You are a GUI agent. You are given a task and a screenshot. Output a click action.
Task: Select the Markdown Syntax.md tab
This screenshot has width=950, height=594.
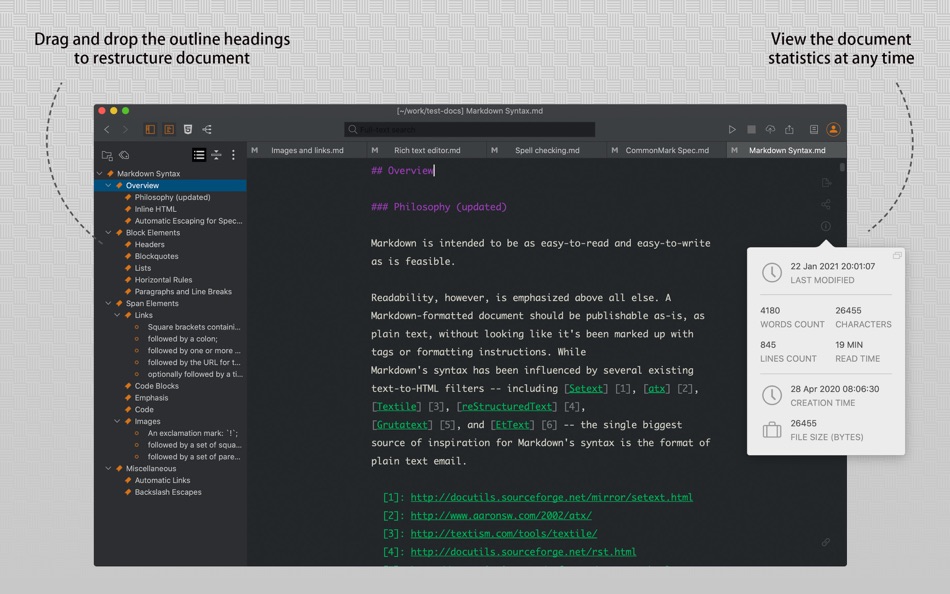click(x=787, y=150)
